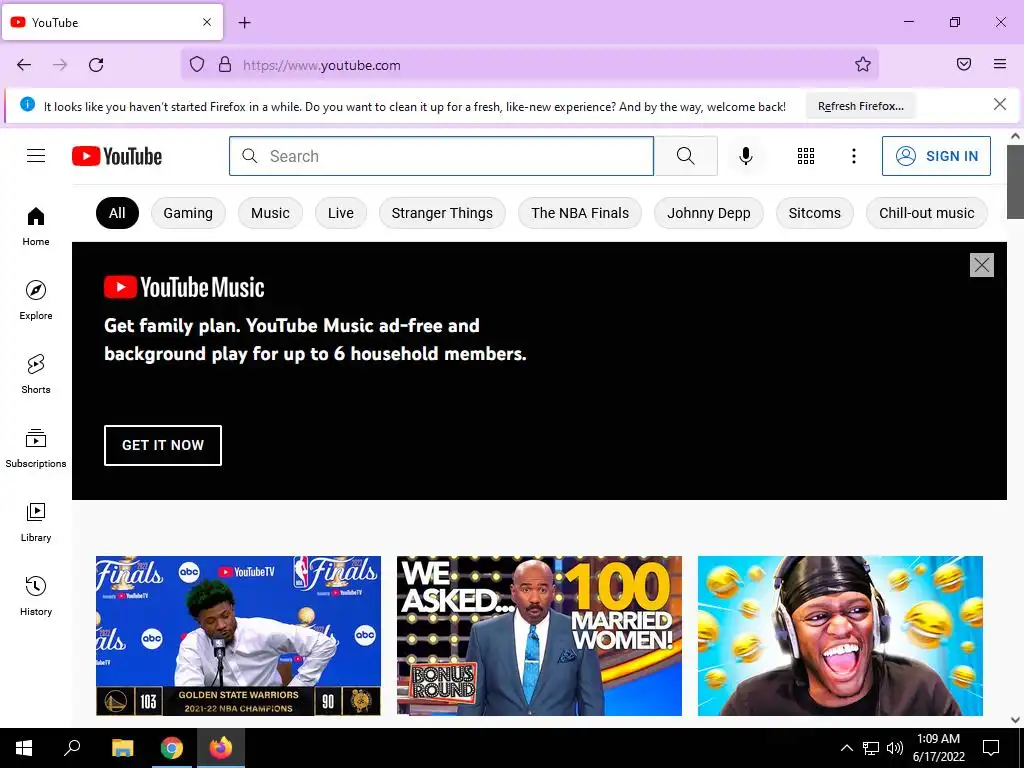Click the Firefox taskbar icon
This screenshot has height=768, width=1024.
click(221, 748)
